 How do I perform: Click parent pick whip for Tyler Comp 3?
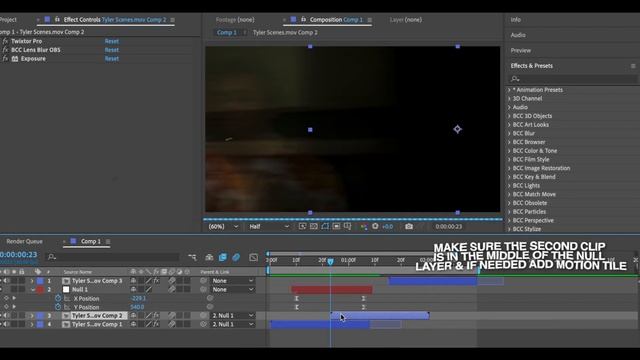click(204, 281)
